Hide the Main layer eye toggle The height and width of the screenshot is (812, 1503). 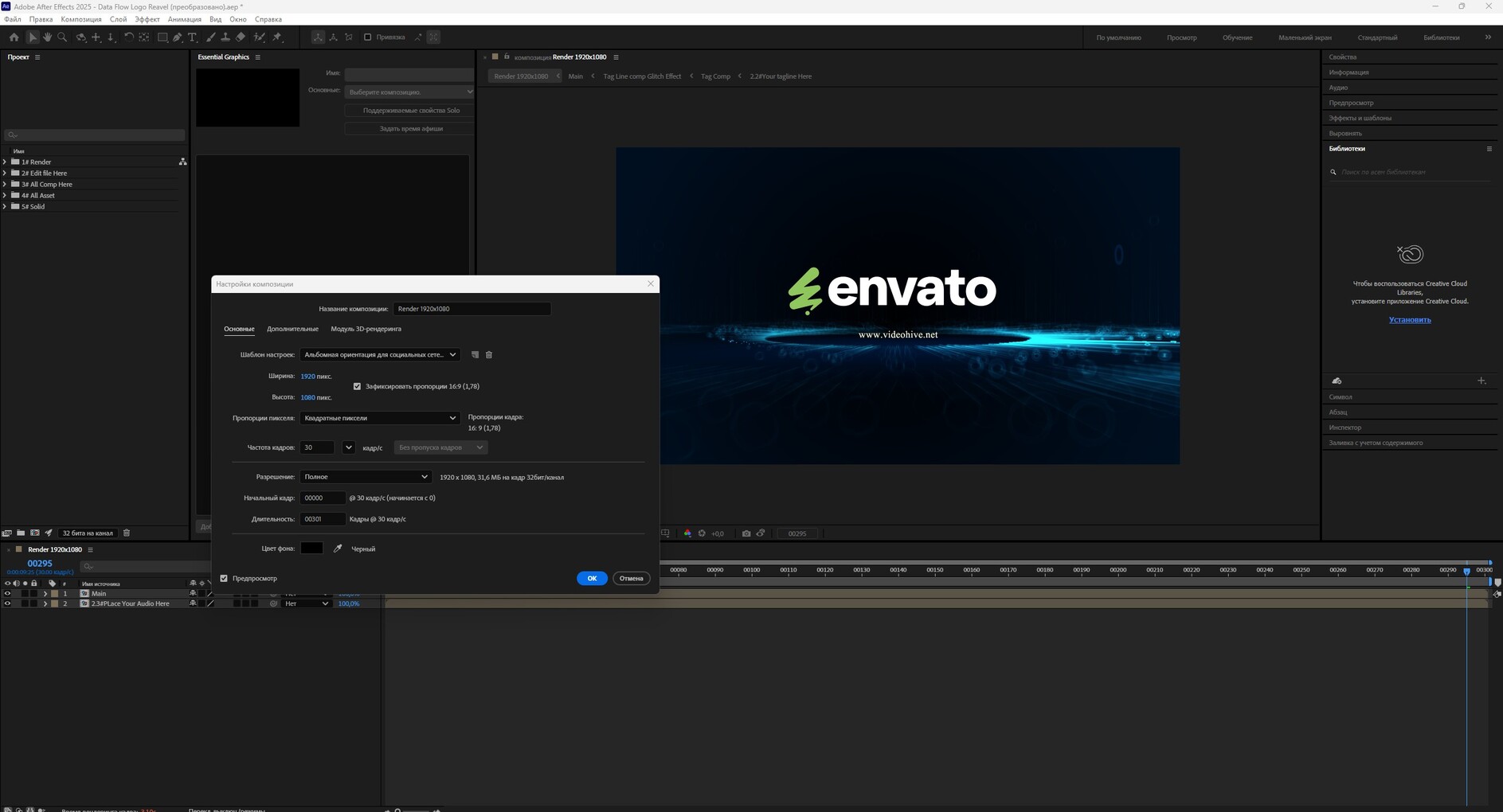7,594
